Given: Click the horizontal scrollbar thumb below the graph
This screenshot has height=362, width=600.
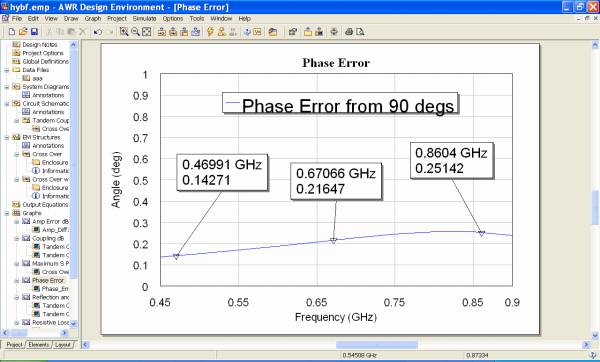Looking at the screenshot, I should 377,345.
